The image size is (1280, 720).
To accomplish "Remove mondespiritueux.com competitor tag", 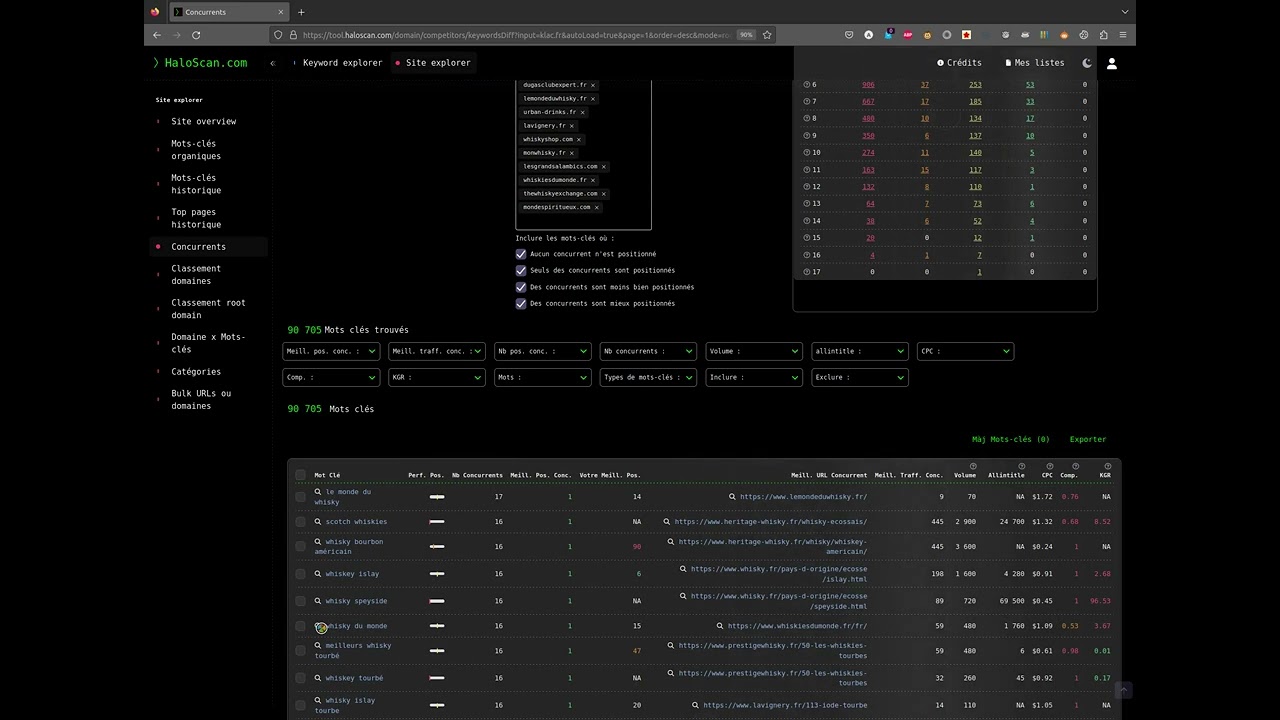I will pos(597,207).
